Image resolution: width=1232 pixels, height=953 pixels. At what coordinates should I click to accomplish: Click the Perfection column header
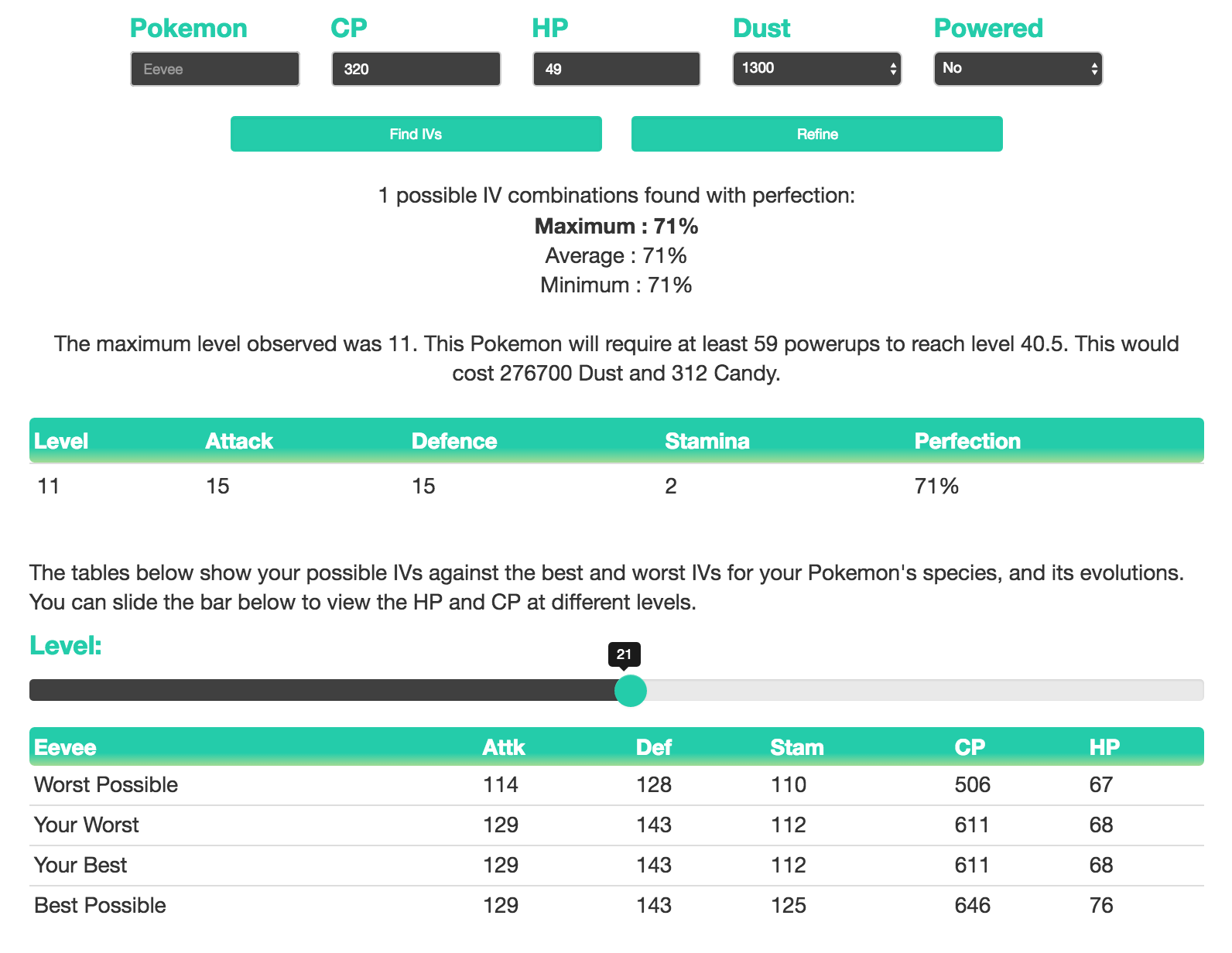coord(967,441)
